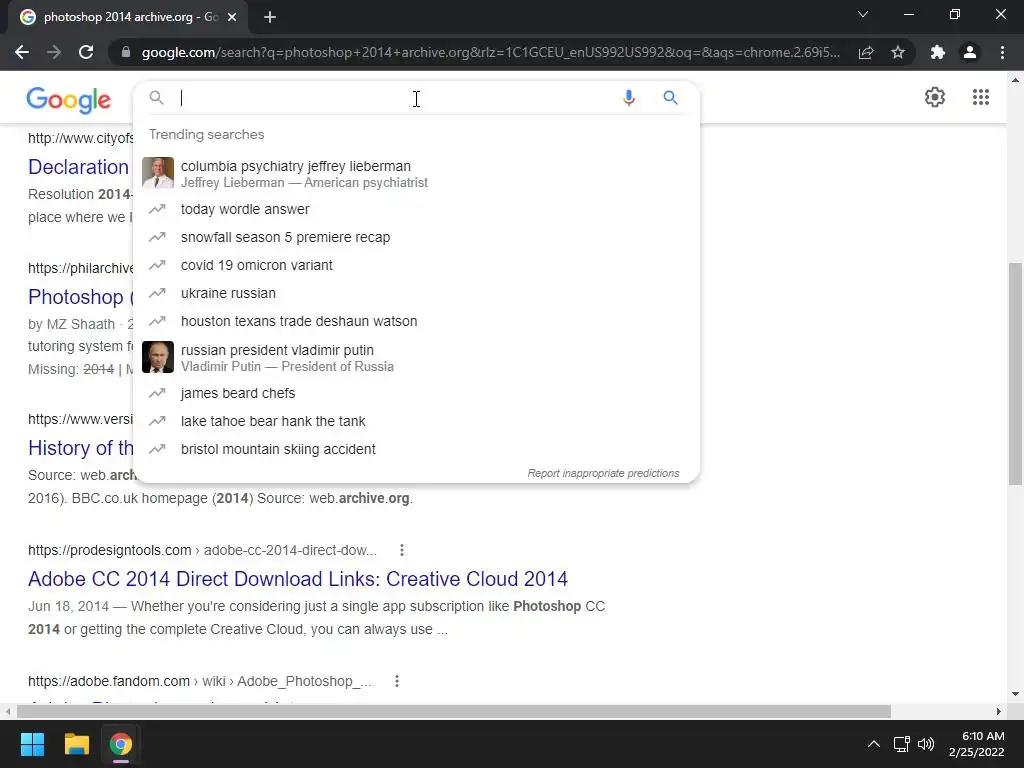Open a new tab with the plus icon
The image size is (1024, 768).
point(270,17)
